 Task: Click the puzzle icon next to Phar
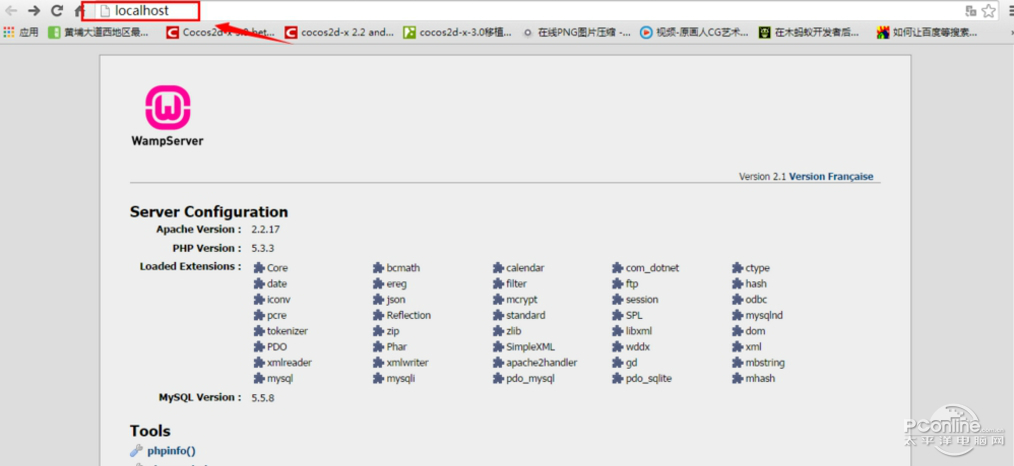pyautogui.click(x=378, y=347)
